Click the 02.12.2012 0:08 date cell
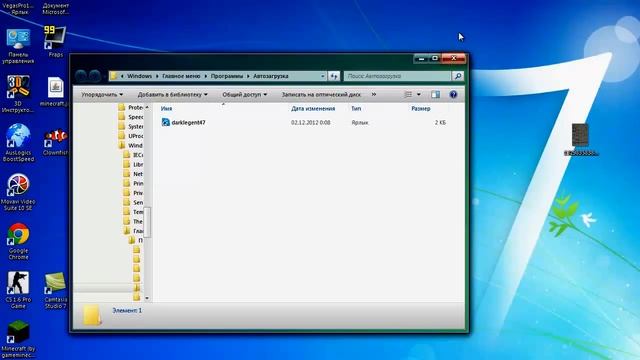 [311, 122]
